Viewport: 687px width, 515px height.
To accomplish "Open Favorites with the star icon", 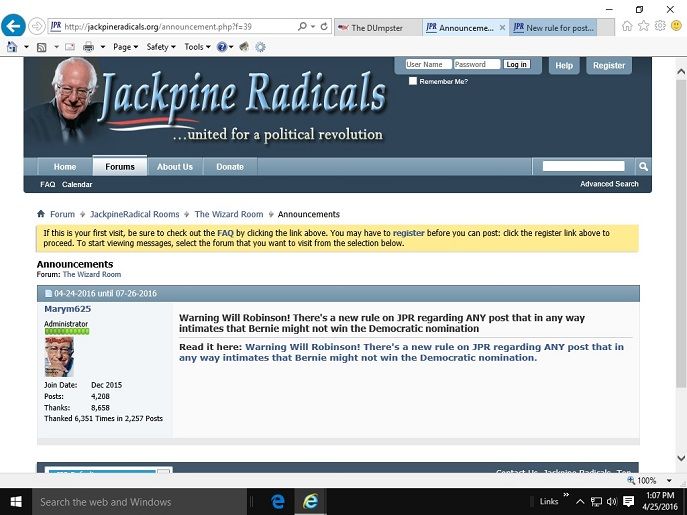I will (x=643, y=26).
